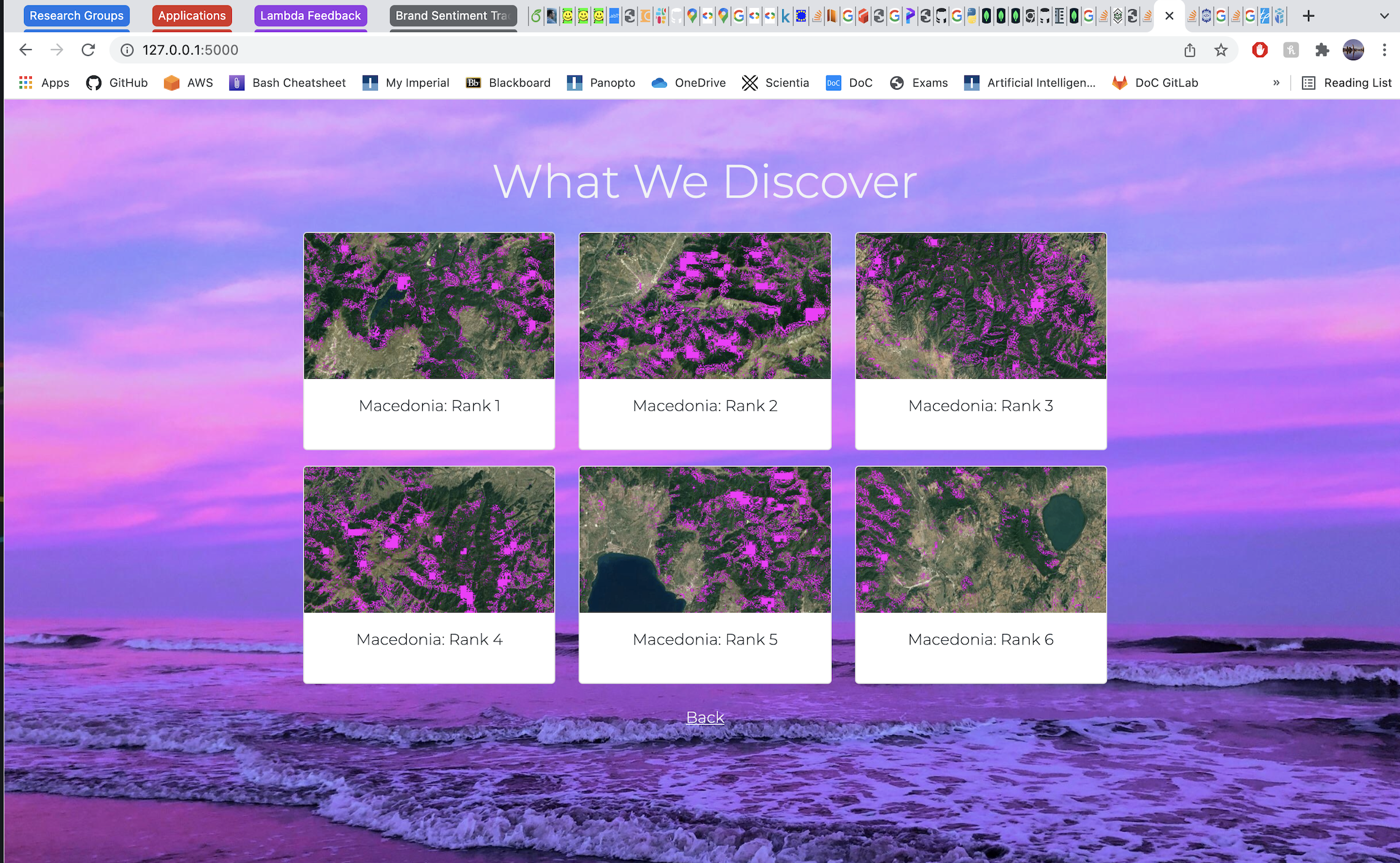Expand hidden bookmarks overflow chevron
This screenshot has height=863, width=1400.
pos(1276,83)
